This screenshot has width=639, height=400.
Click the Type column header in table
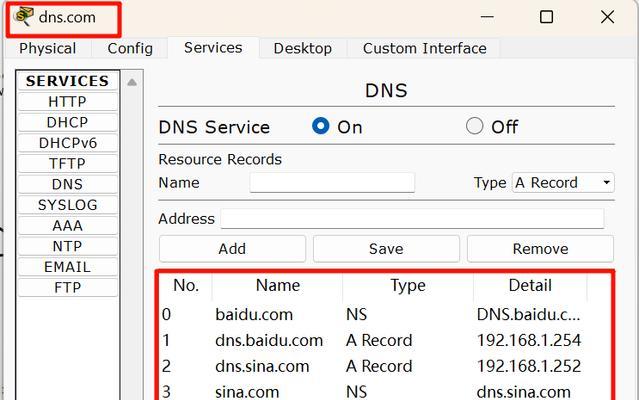[x=408, y=285]
